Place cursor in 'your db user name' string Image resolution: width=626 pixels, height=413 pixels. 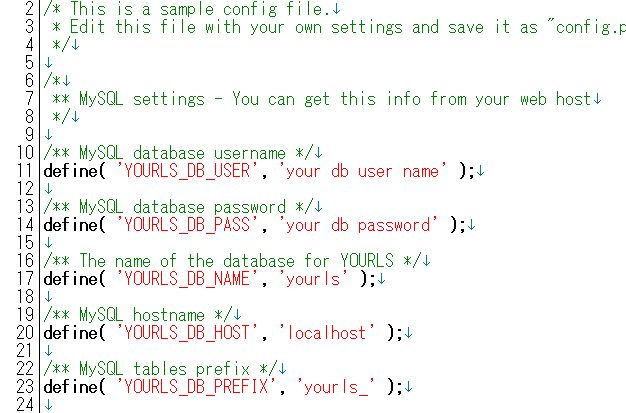(363, 171)
